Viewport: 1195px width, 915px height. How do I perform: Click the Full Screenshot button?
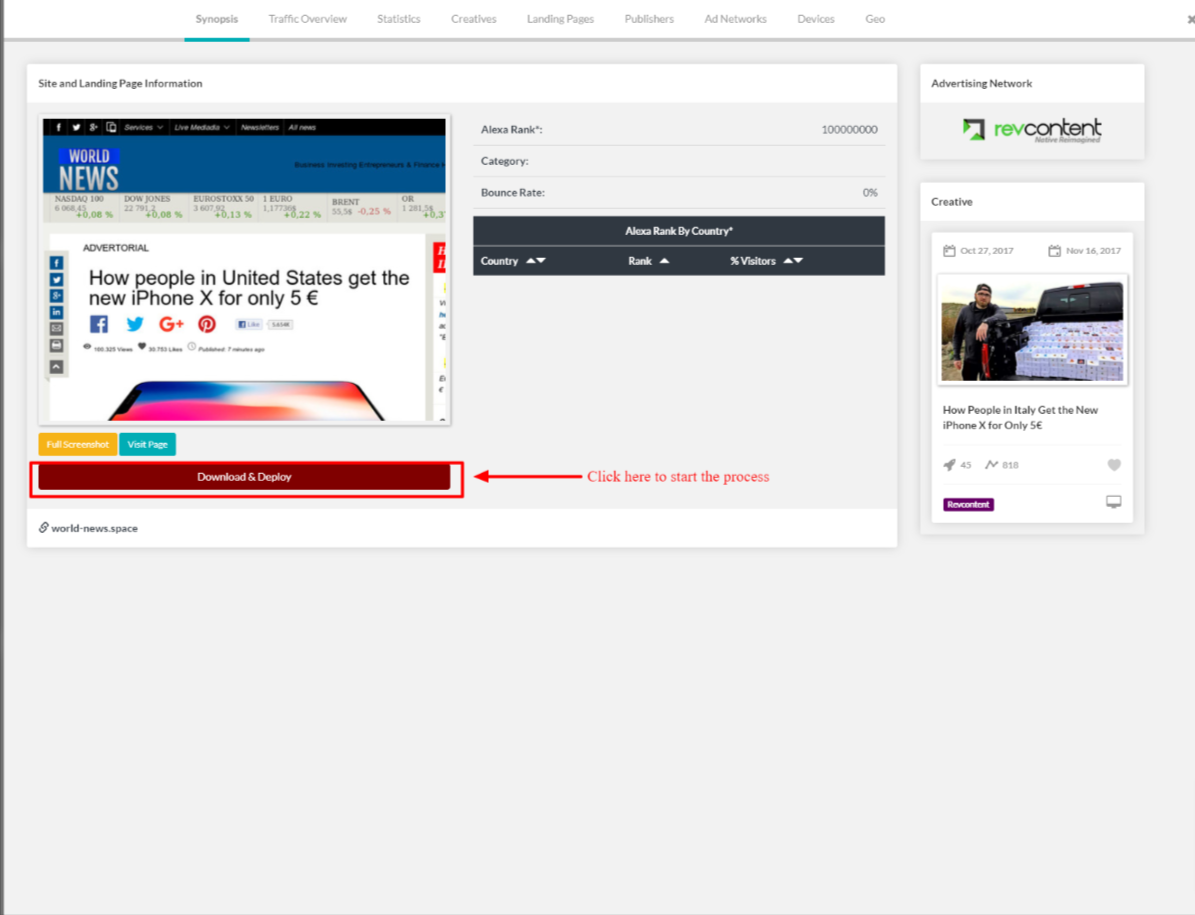78,444
